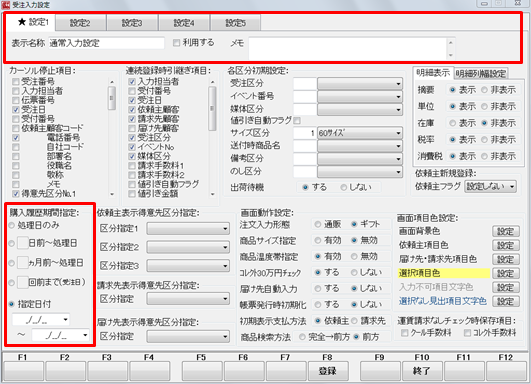This screenshot has width=531, height=384.
Task: Click 設定 button for 依頼主項目色
Action: click(x=506, y=246)
